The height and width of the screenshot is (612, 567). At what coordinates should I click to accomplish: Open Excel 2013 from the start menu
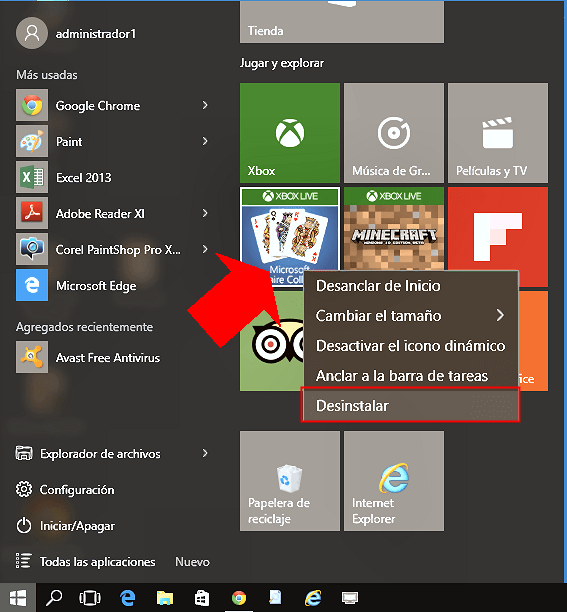[113, 178]
